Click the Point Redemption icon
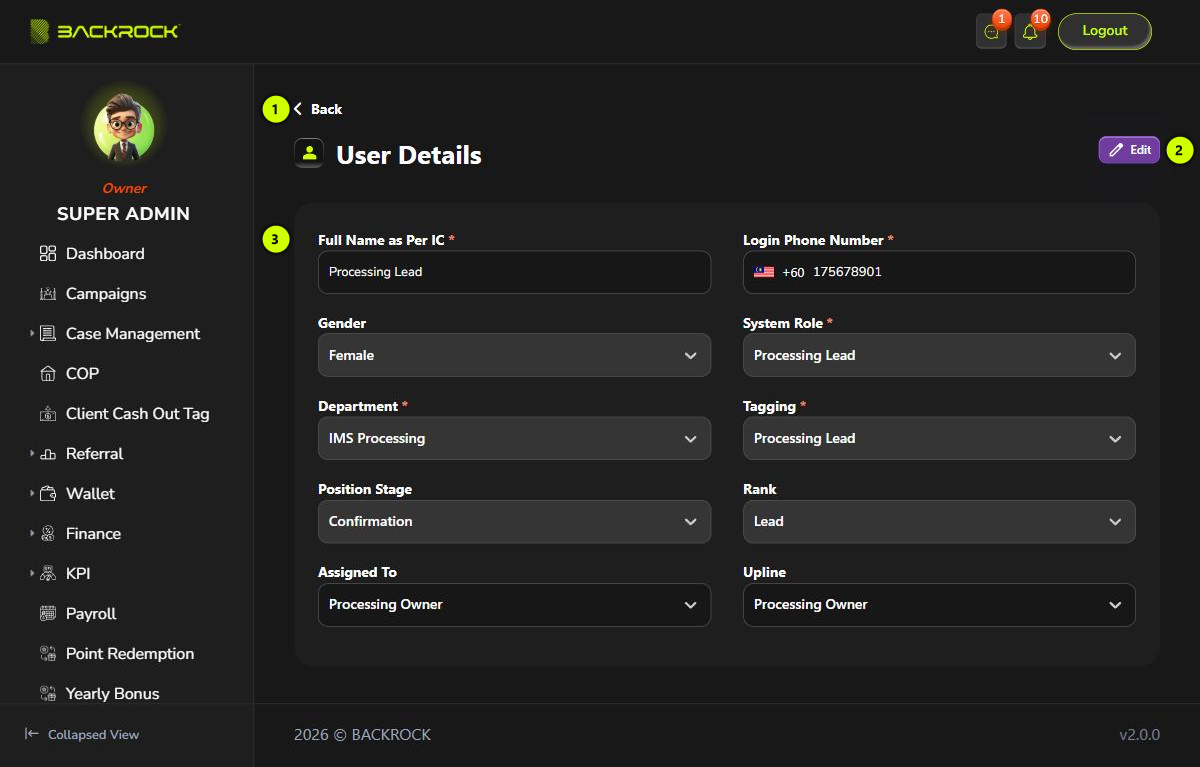Viewport: 1200px width, 767px height. (x=48, y=654)
